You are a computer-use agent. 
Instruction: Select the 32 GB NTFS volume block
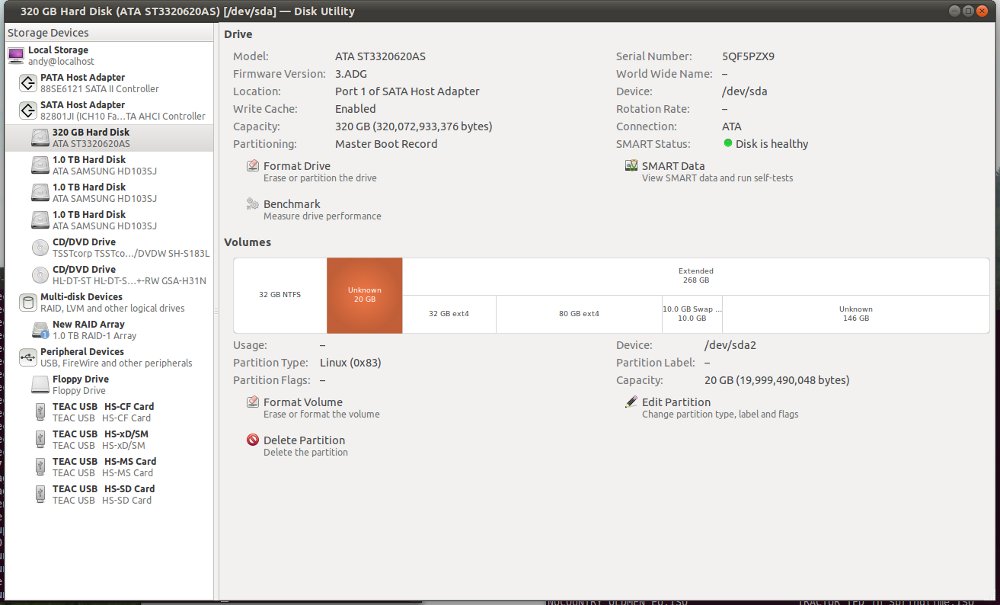pyautogui.click(x=280, y=295)
